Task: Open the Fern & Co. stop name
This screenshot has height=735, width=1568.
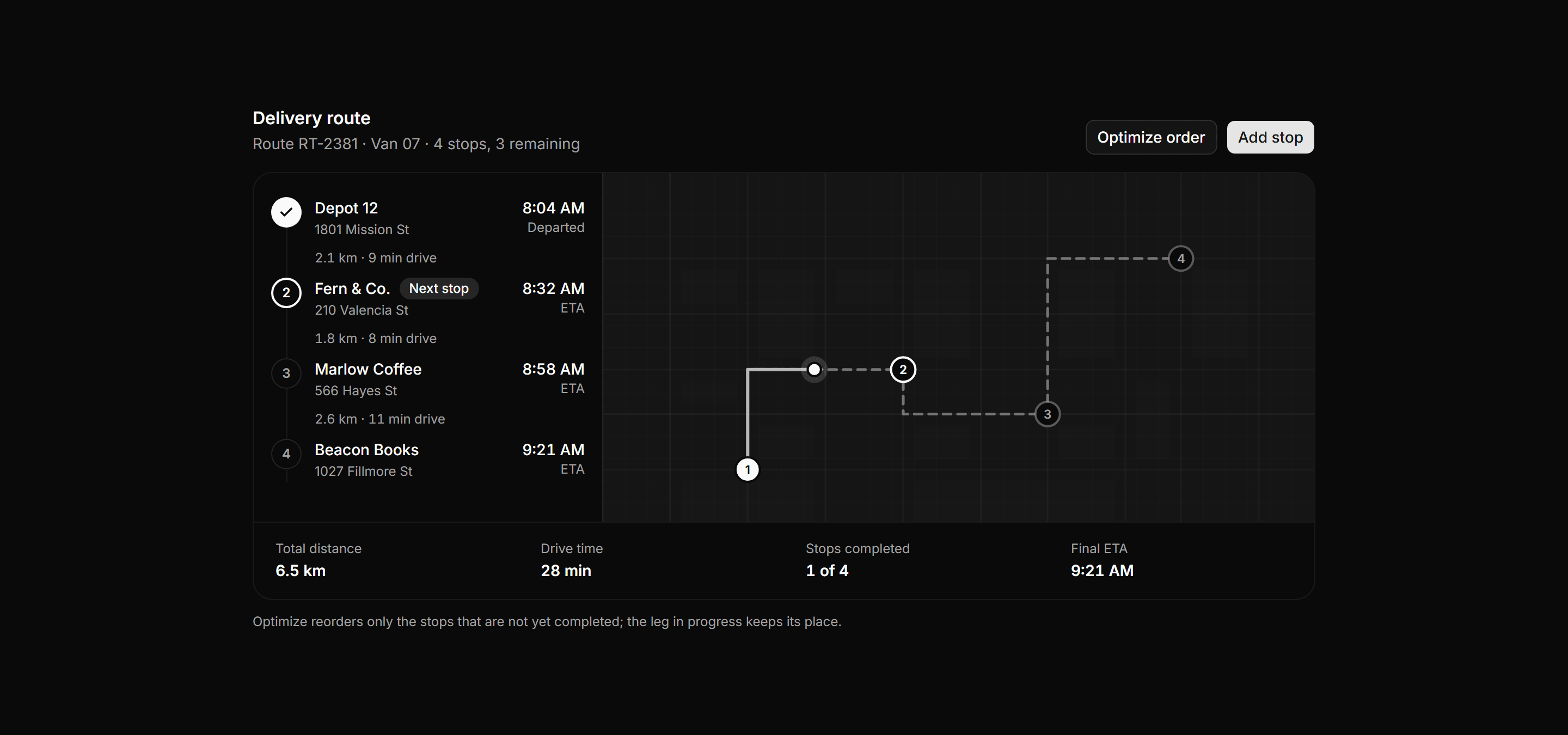Action: click(352, 289)
